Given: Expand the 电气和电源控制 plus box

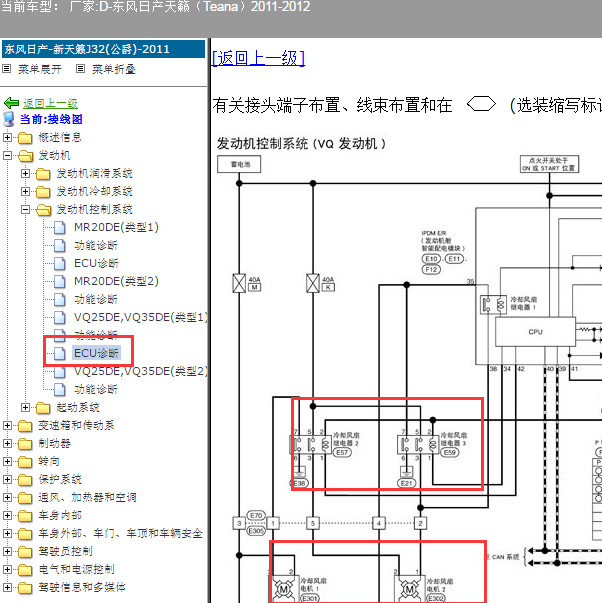Looking at the screenshot, I should (8, 569).
